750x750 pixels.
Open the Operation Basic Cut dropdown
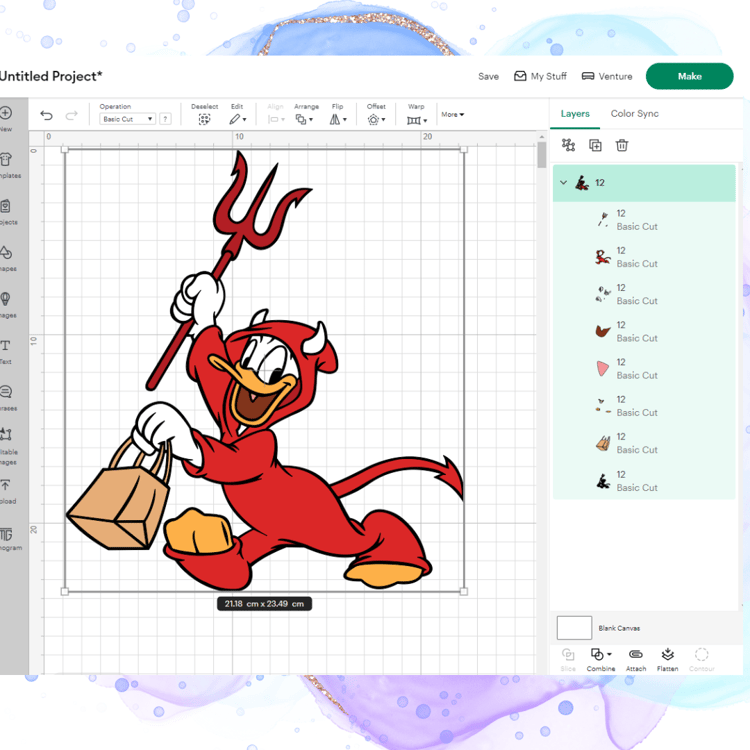[128, 119]
